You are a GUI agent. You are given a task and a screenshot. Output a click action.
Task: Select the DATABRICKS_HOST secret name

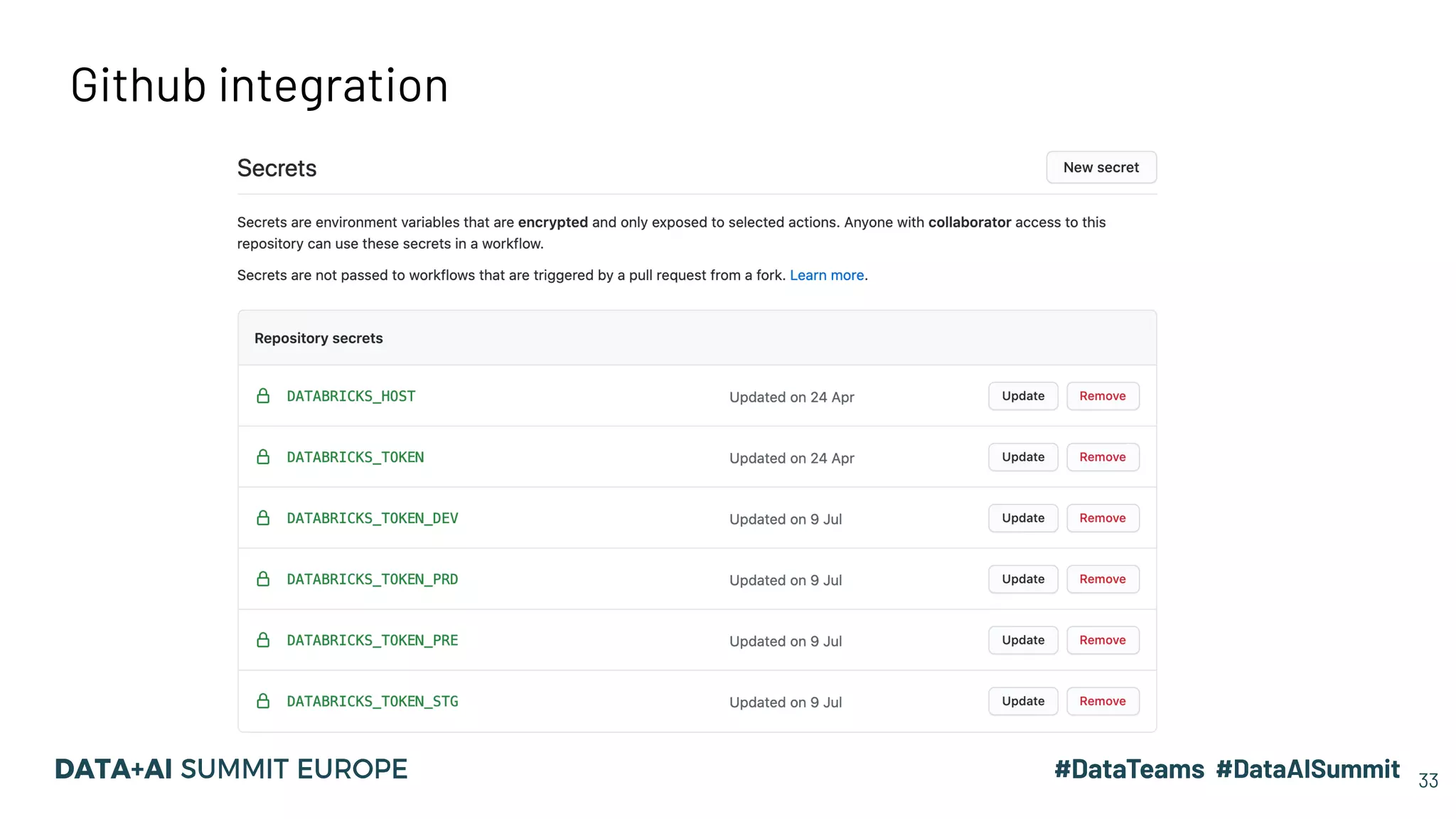(x=351, y=396)
